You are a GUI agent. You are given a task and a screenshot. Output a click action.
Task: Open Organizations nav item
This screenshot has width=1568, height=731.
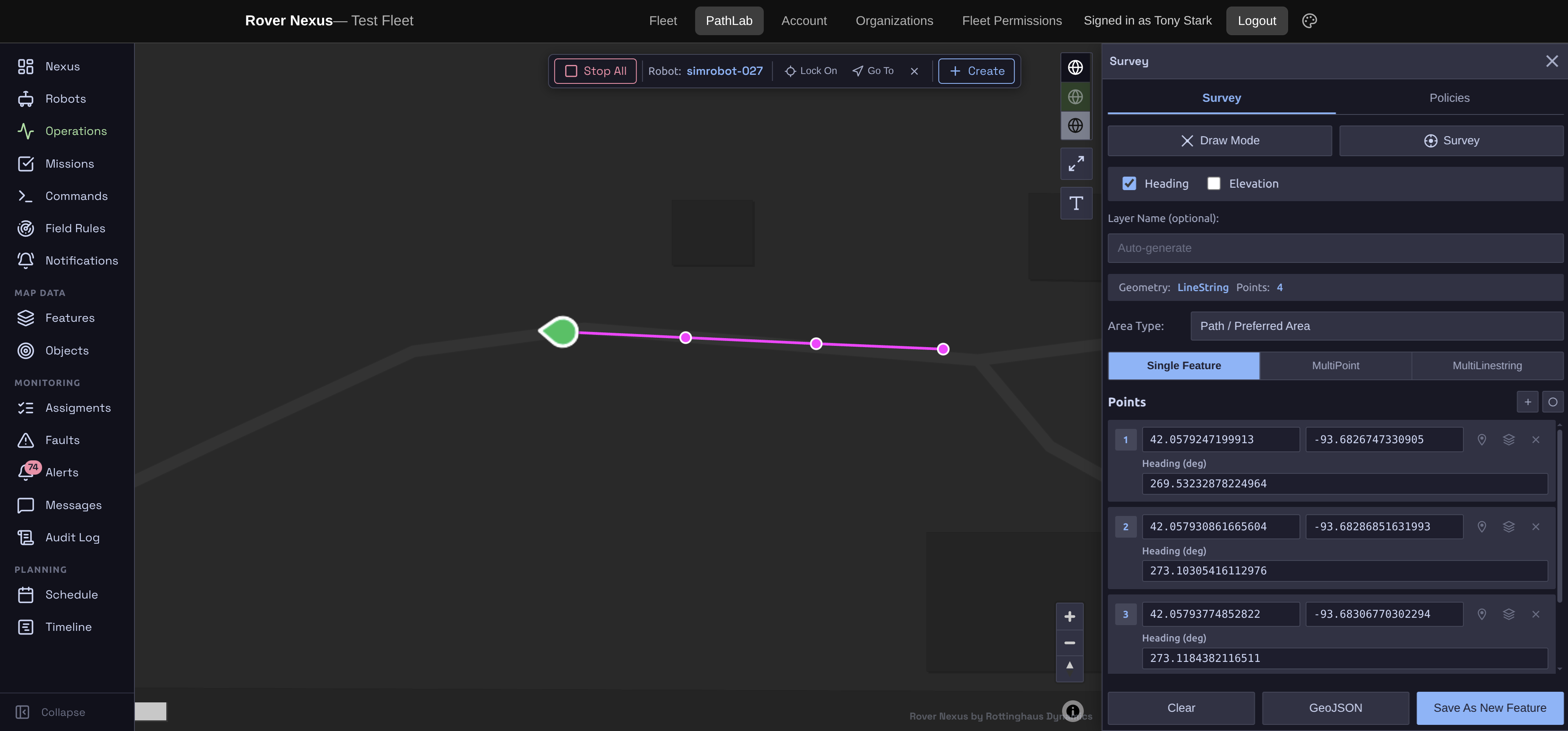click(x=894, y=21)
